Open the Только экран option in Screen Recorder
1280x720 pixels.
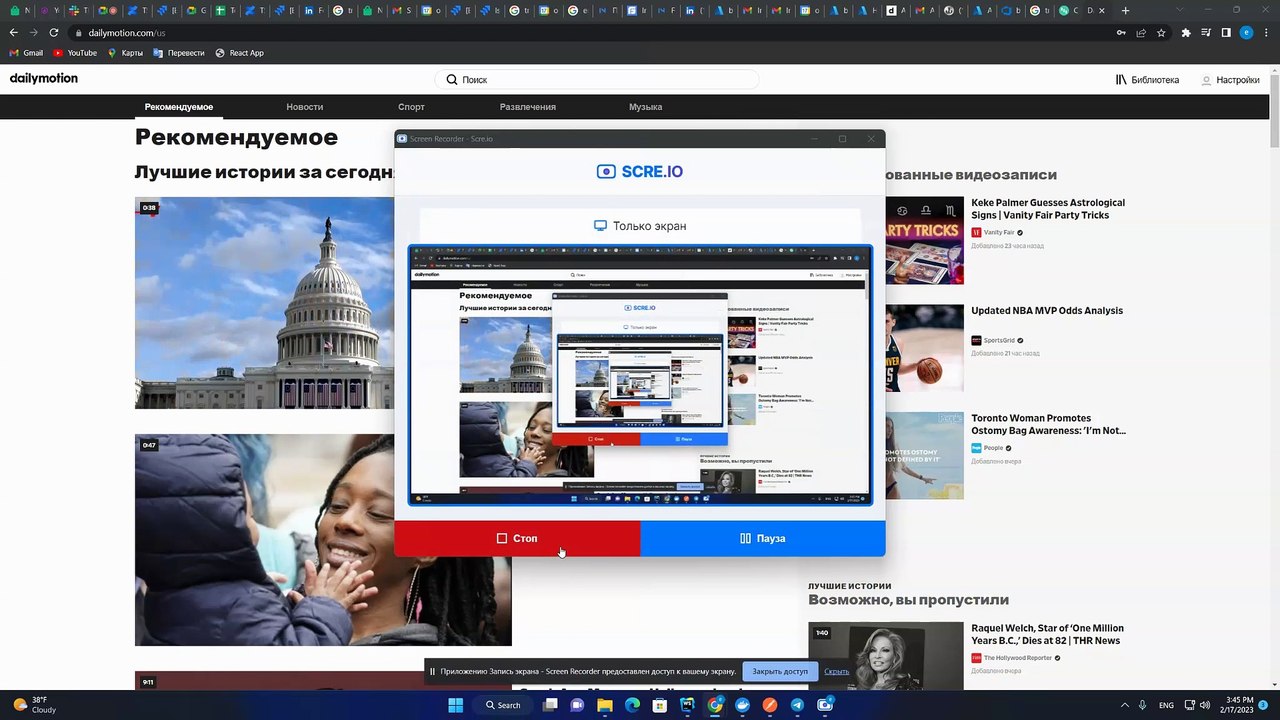(x=640, y=226)
